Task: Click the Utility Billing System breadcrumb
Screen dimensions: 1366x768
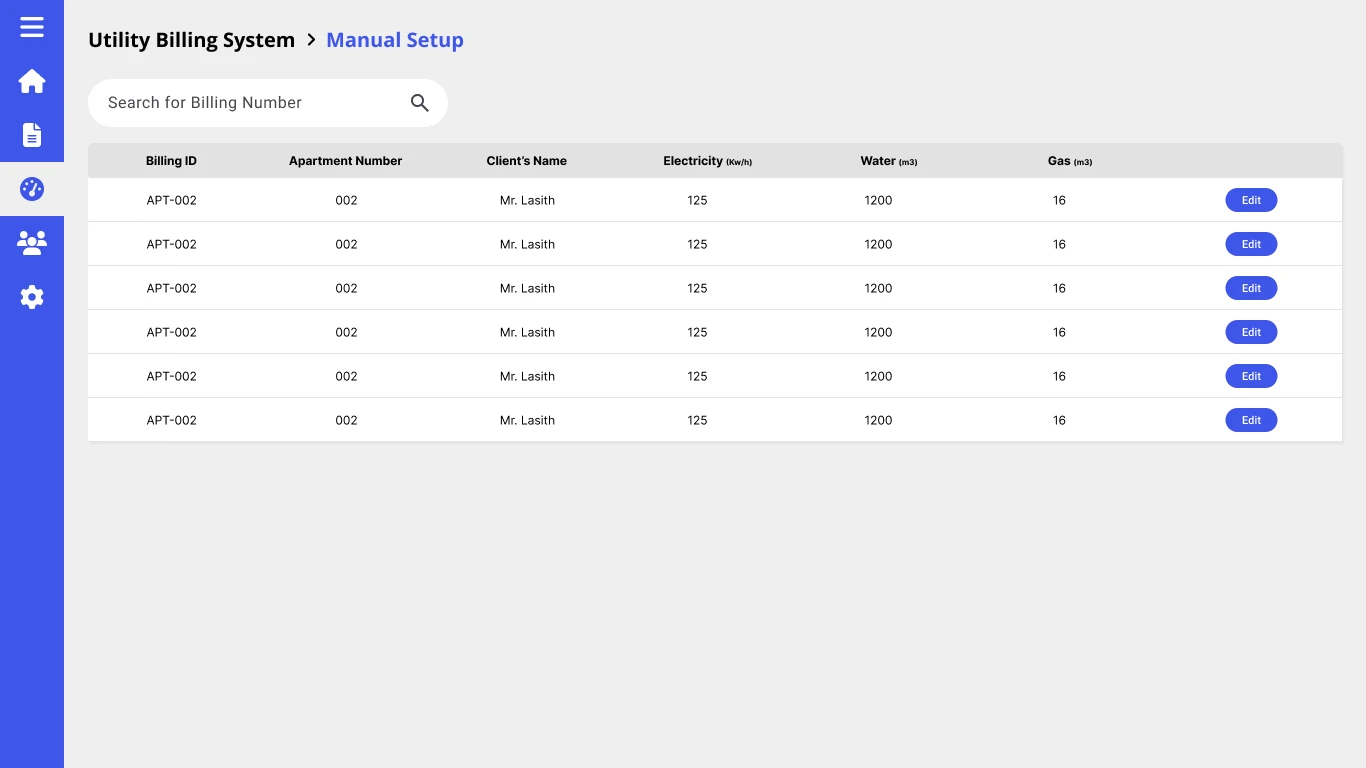Action: 192,40
